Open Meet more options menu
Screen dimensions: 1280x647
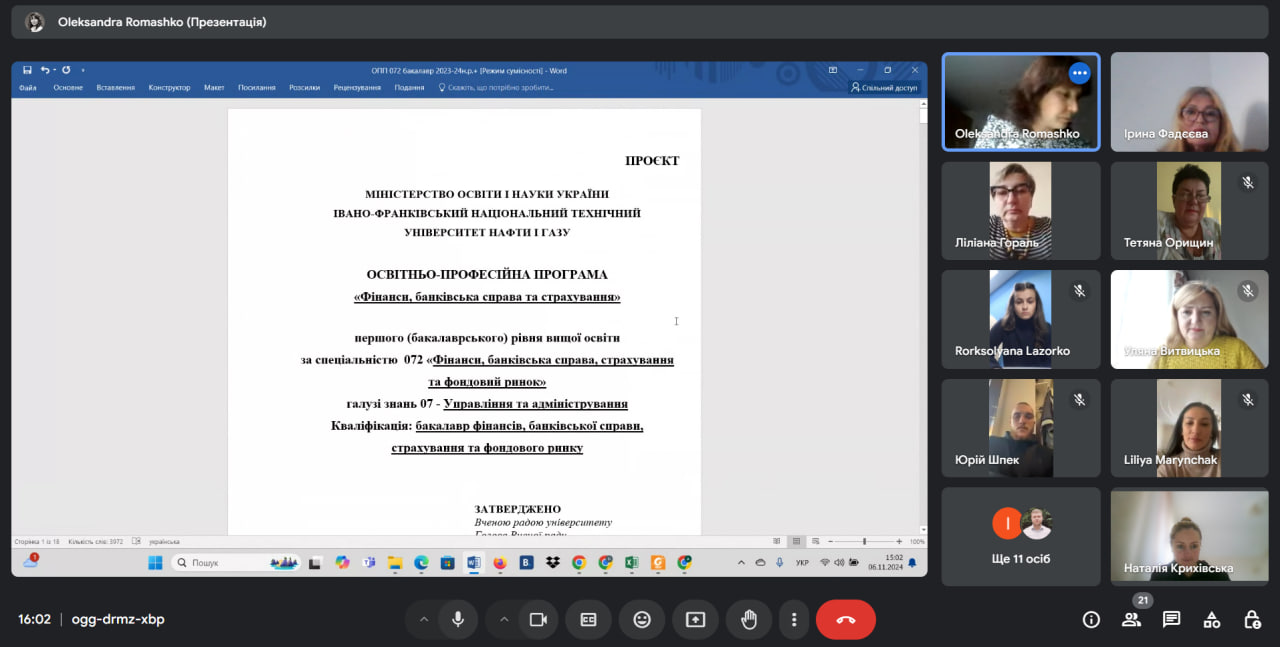(x=794, y=619)
